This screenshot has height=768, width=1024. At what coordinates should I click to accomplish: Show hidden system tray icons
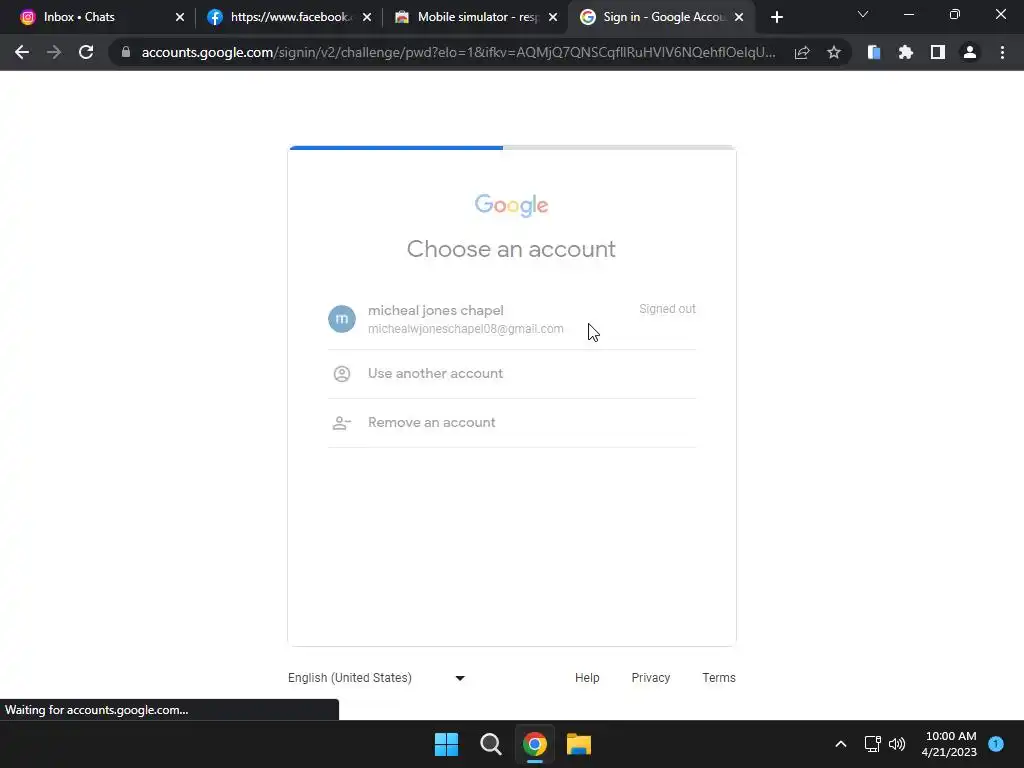click(x=841, y=744)
